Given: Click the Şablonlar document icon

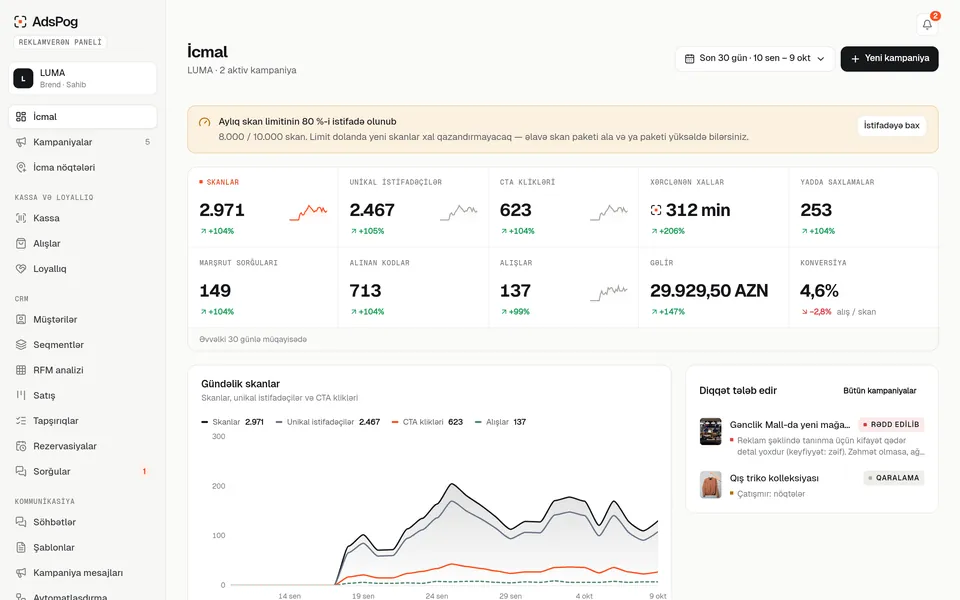Looking at the screenshot, I should [x=21, y=547].
